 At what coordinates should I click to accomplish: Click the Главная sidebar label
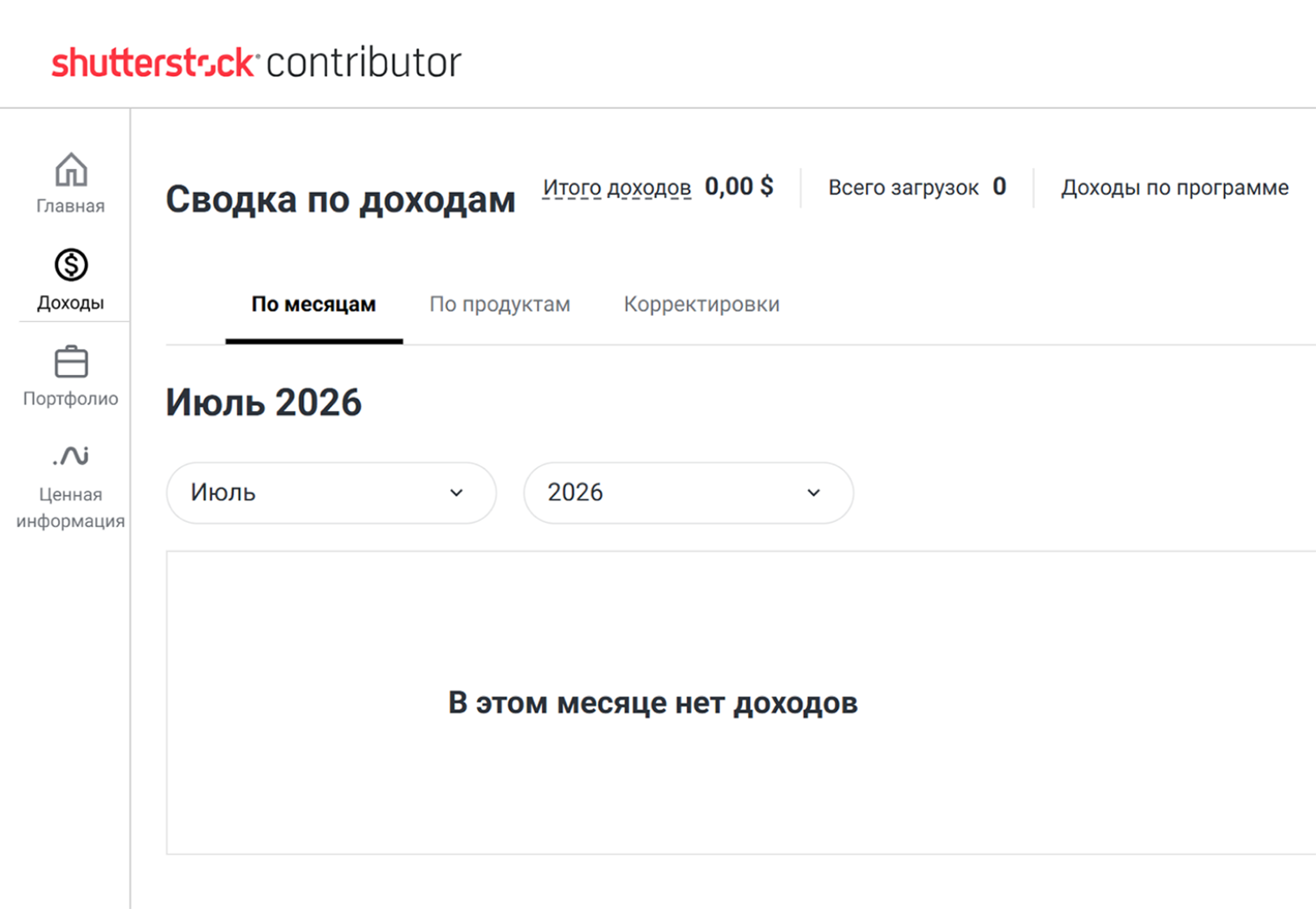coord(70,206)
